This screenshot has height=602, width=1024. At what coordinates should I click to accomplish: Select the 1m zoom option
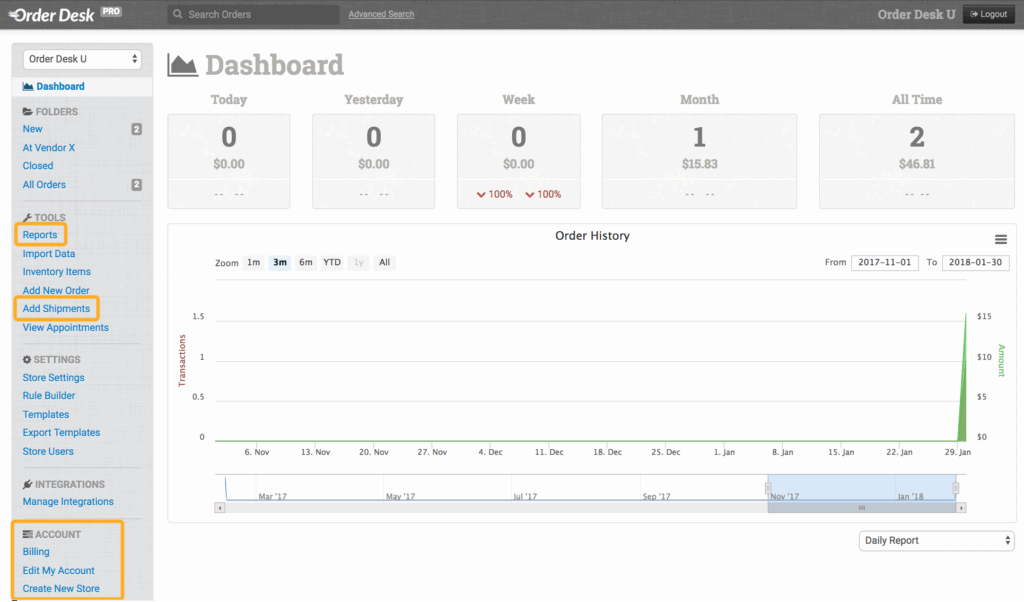click(254, 263)
